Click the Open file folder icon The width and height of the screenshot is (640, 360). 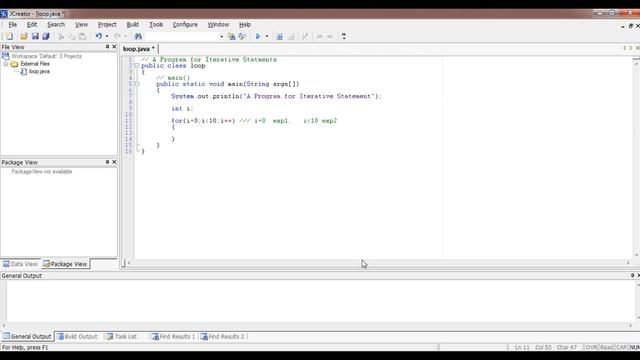click(24, 36)
